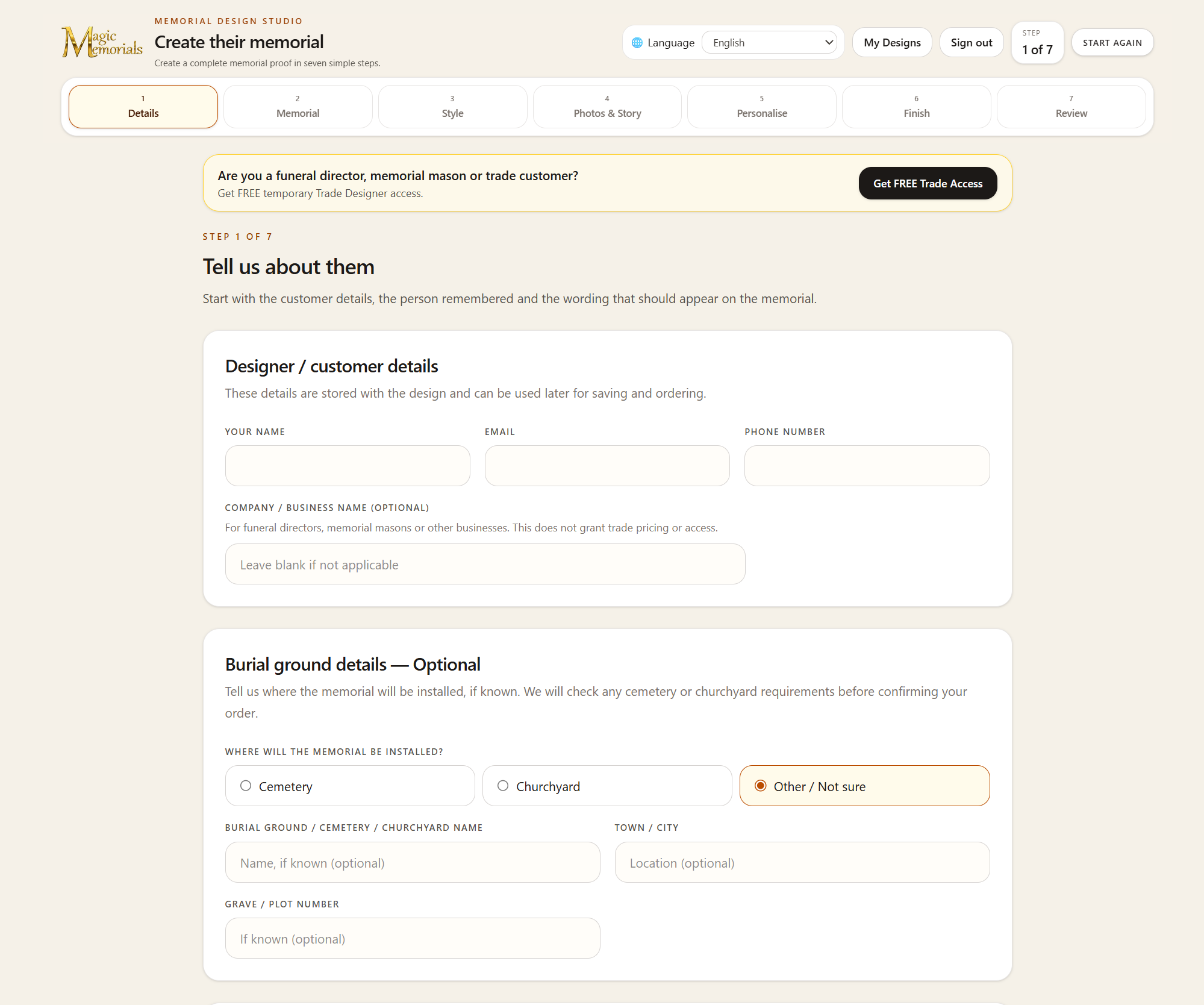The height and width of the screenshot is (1005, 1204).
Task: Click into the Email field
Action: click(607, 466)
